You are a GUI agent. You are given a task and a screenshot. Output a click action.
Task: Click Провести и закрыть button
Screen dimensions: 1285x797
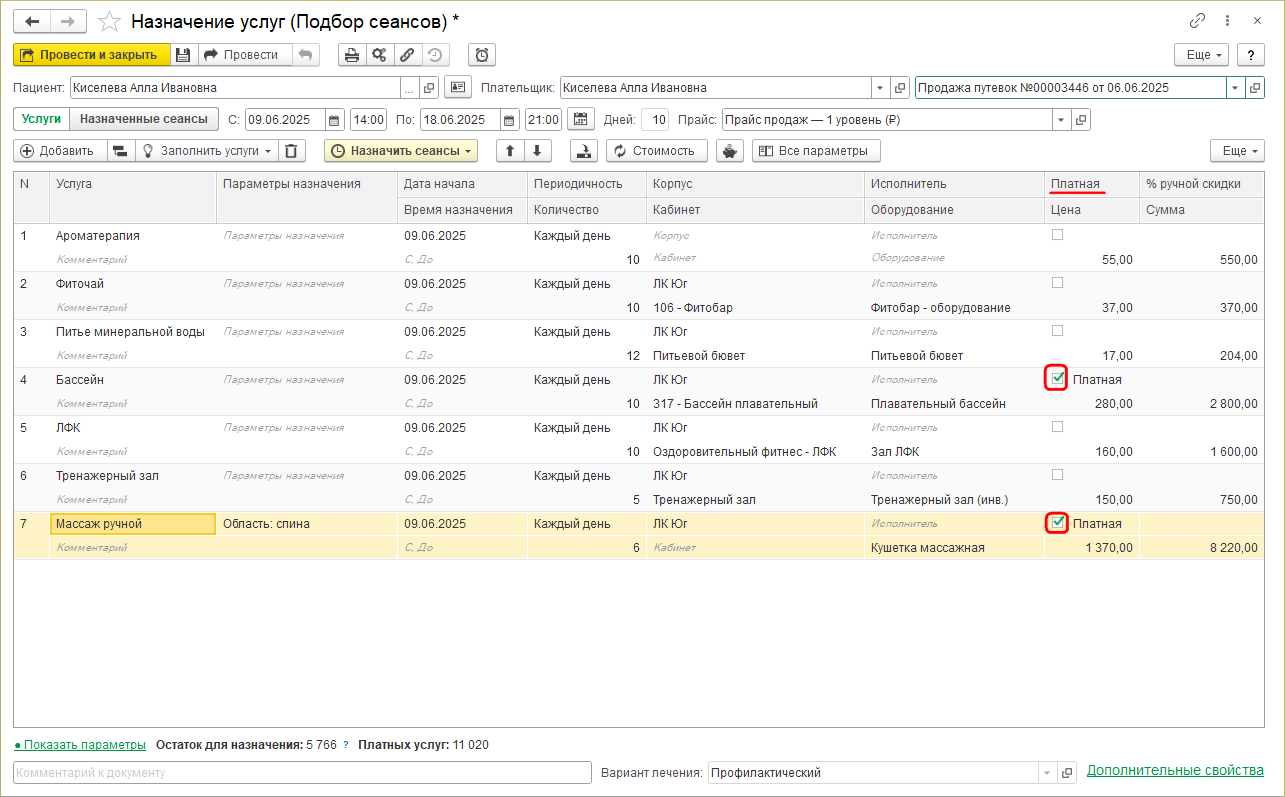coord(91,55)
